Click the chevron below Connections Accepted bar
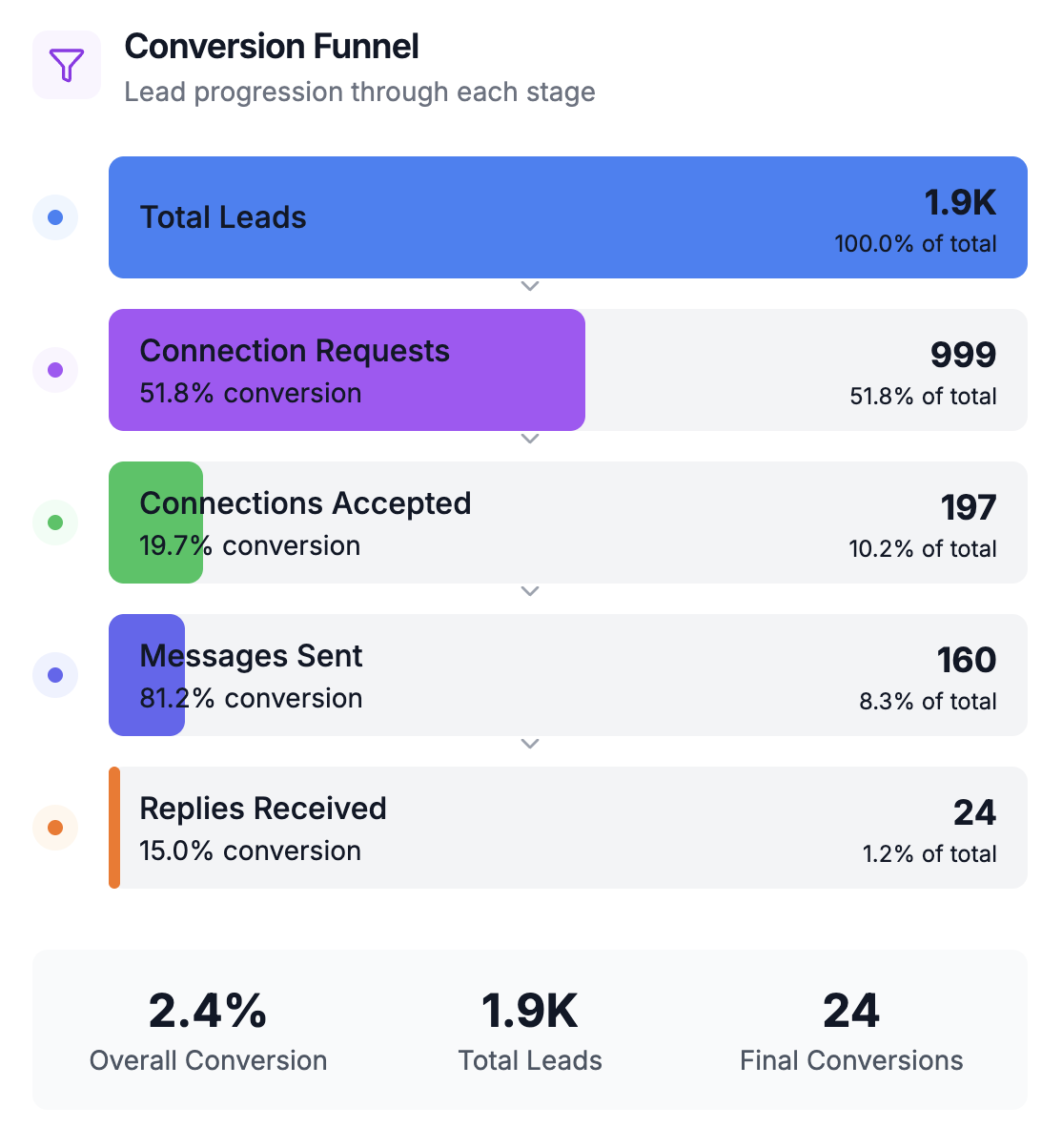Screen dimensions: 1062x1148 531,591
